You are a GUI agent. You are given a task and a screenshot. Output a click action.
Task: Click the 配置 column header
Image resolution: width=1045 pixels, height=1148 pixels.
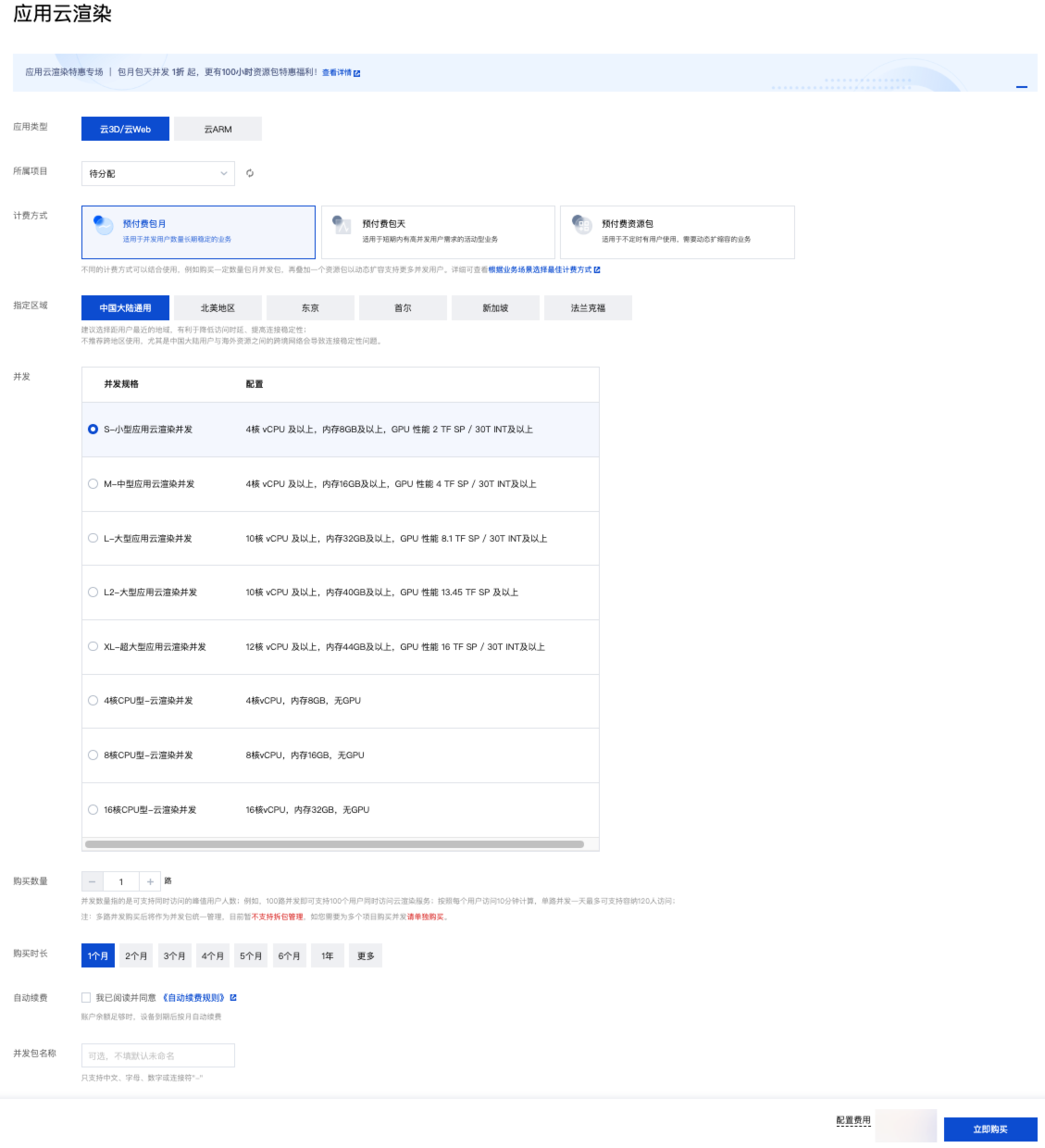(x=255, y=384)
